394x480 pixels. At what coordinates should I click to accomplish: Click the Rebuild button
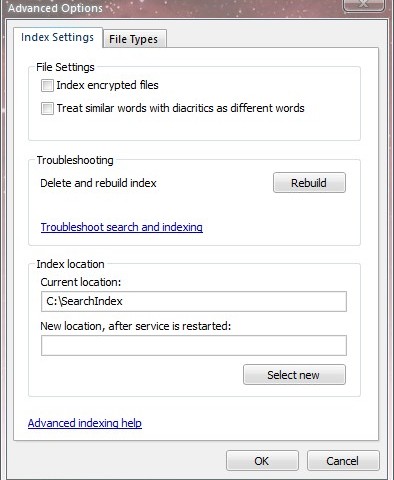pyautogui.click(x=309, y=183)
